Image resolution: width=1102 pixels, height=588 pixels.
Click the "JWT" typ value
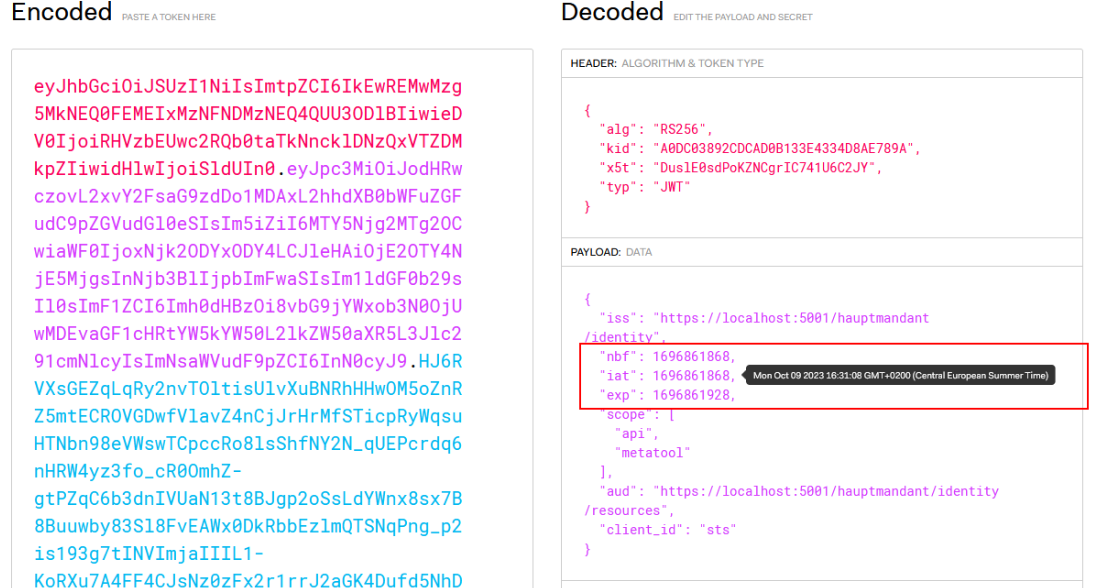[677, 186]
